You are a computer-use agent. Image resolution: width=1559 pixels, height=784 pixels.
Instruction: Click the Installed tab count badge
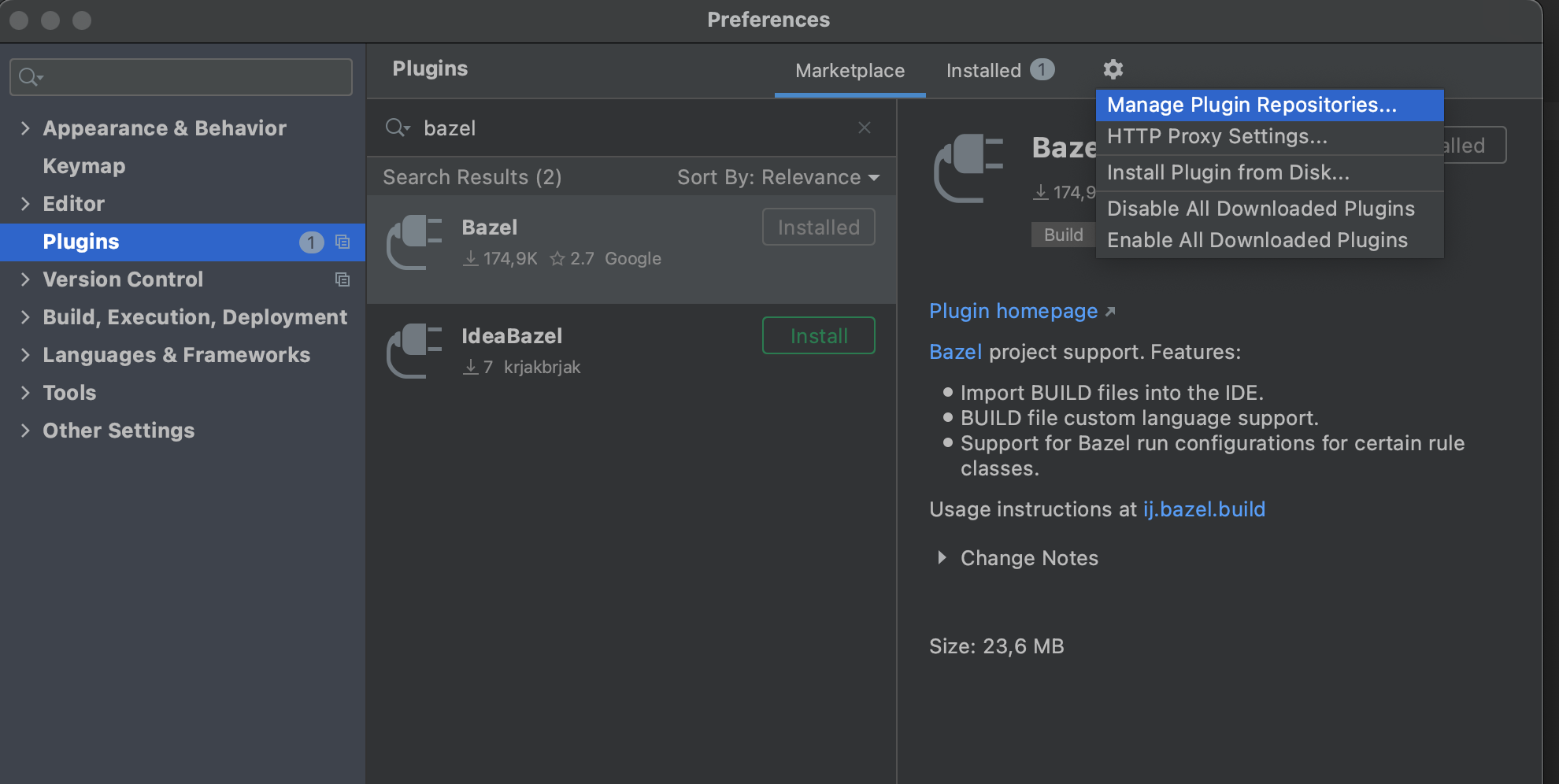point(1042,69)
